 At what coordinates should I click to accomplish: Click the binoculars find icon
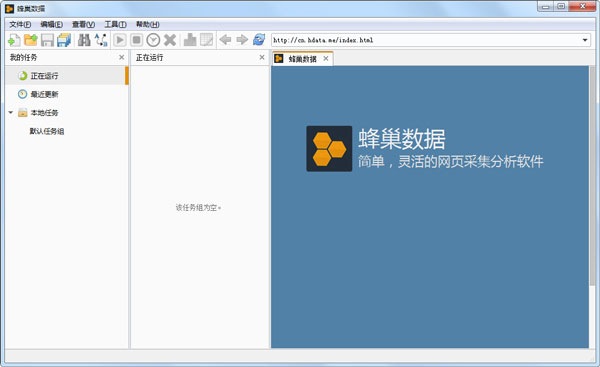point(84,40)
